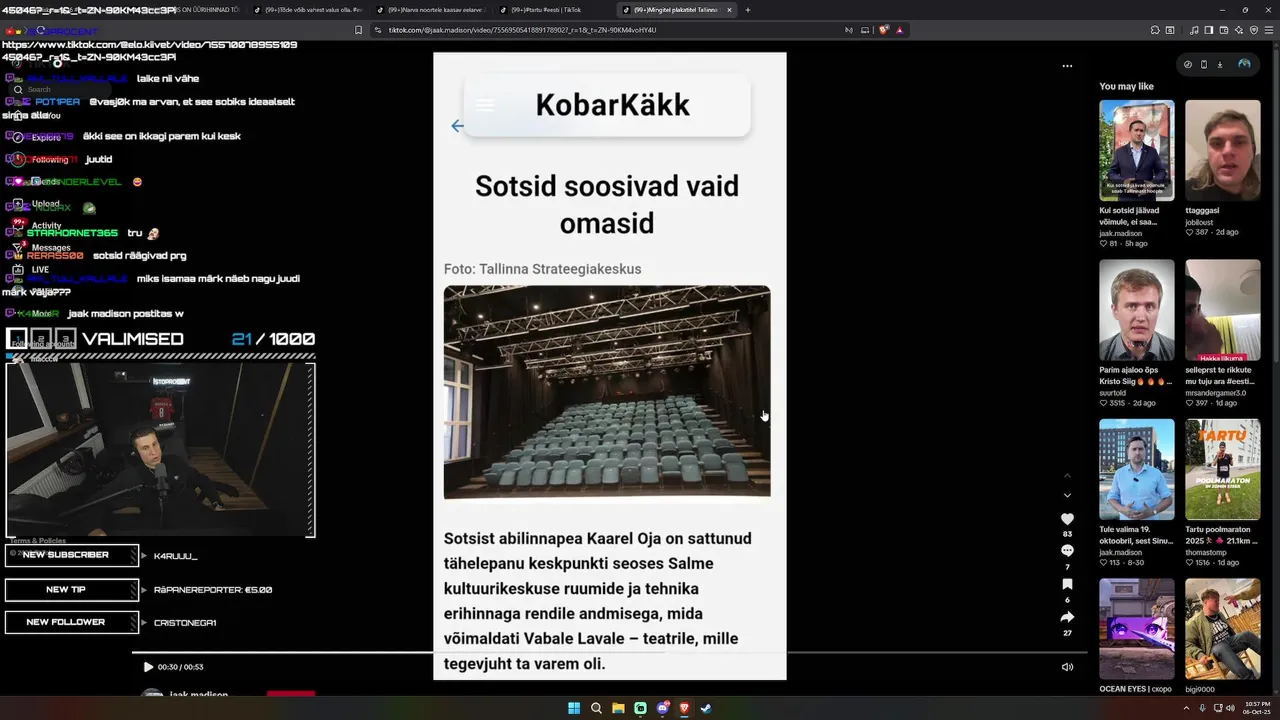1280x720 pixels.
Task: Visit the bigi9000 profile link
Action: [x=1199, y=690]
